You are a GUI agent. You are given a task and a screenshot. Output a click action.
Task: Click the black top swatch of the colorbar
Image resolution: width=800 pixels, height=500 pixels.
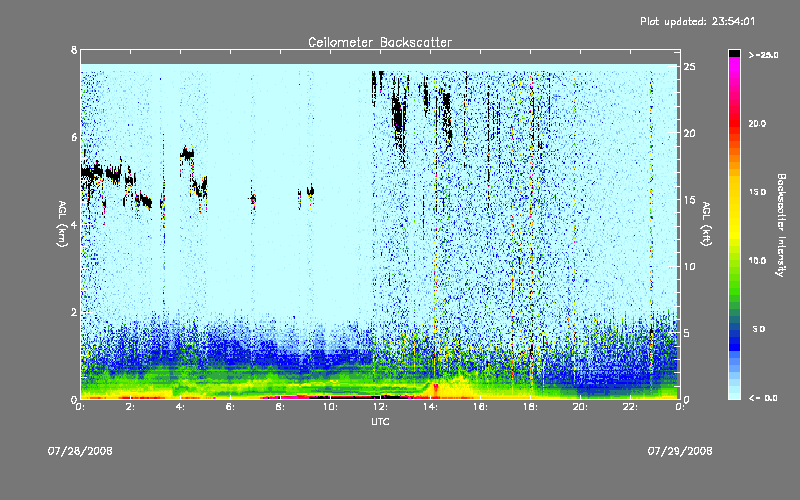(x=734, y=53)
